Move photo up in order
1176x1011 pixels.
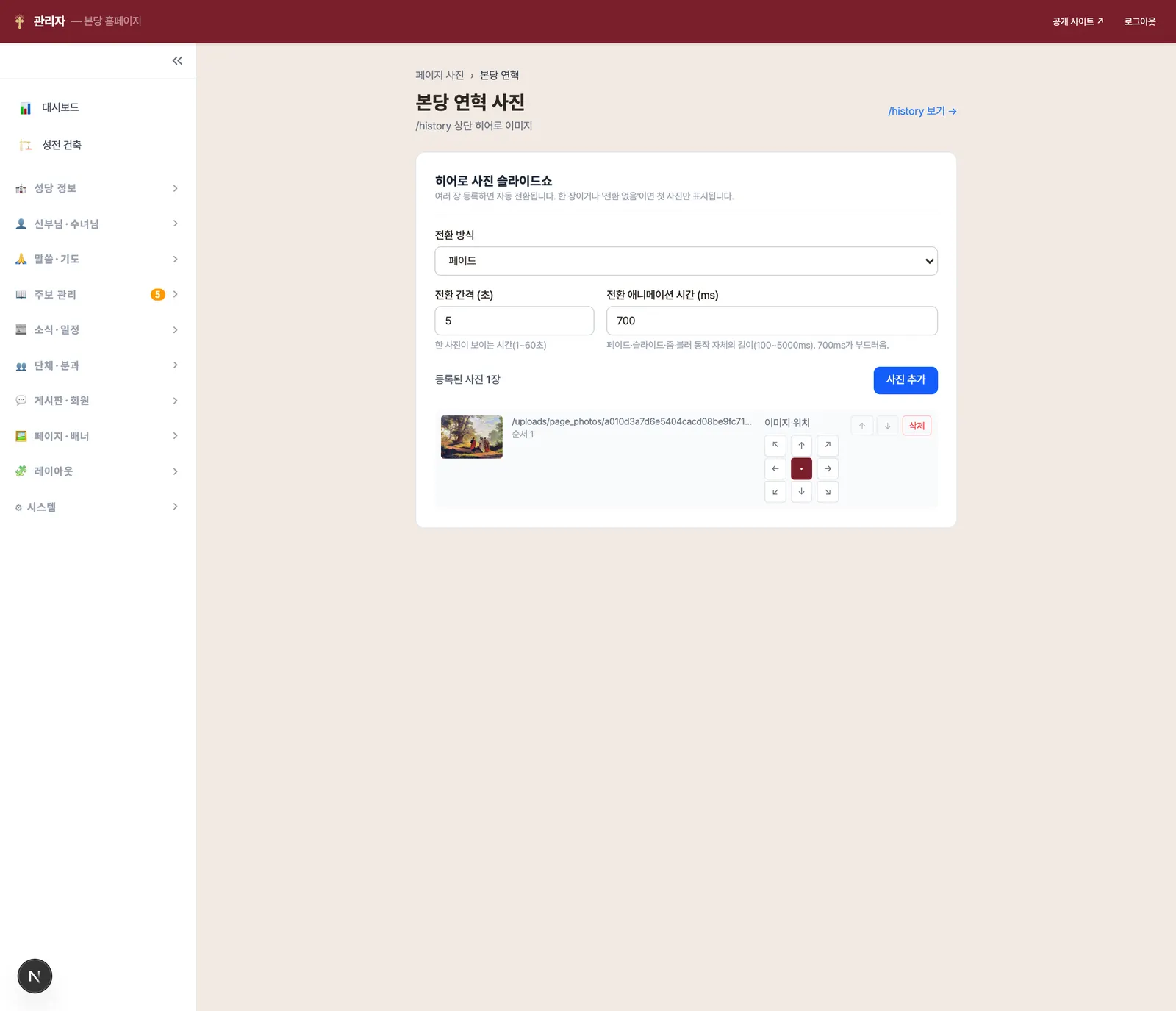pos(862,426)
